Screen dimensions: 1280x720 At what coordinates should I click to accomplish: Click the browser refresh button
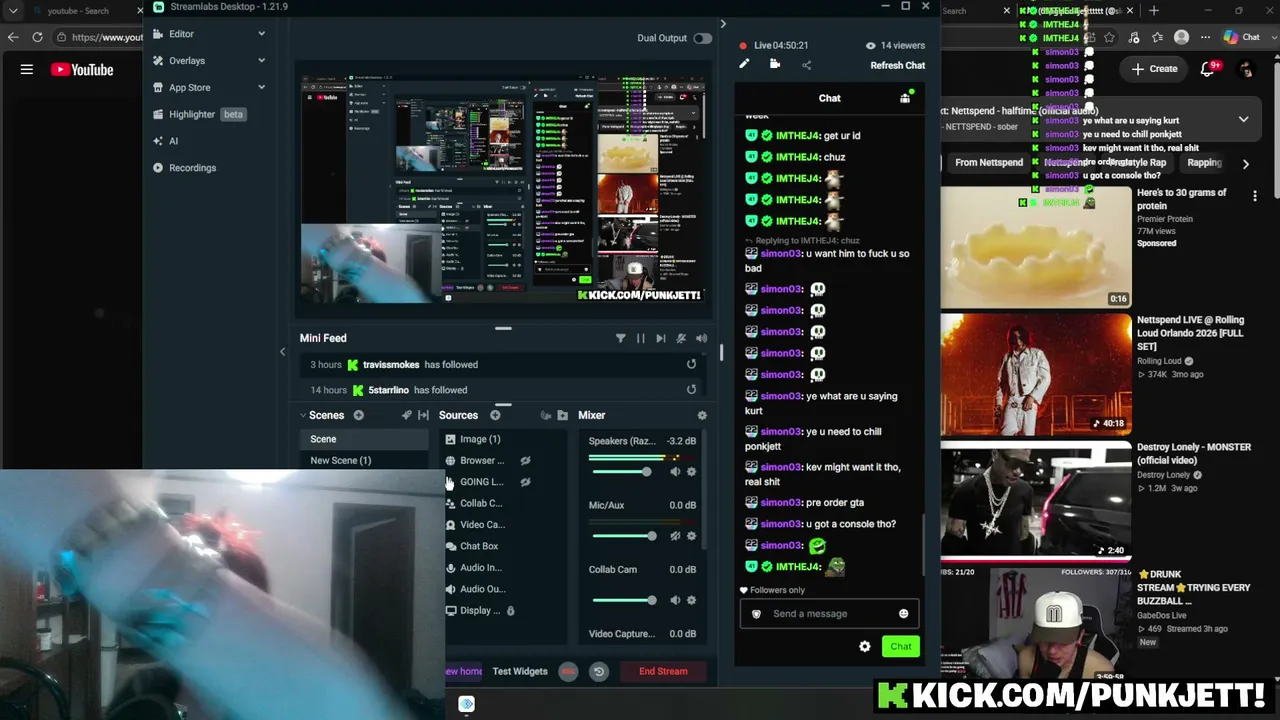[x=37, y=37]
